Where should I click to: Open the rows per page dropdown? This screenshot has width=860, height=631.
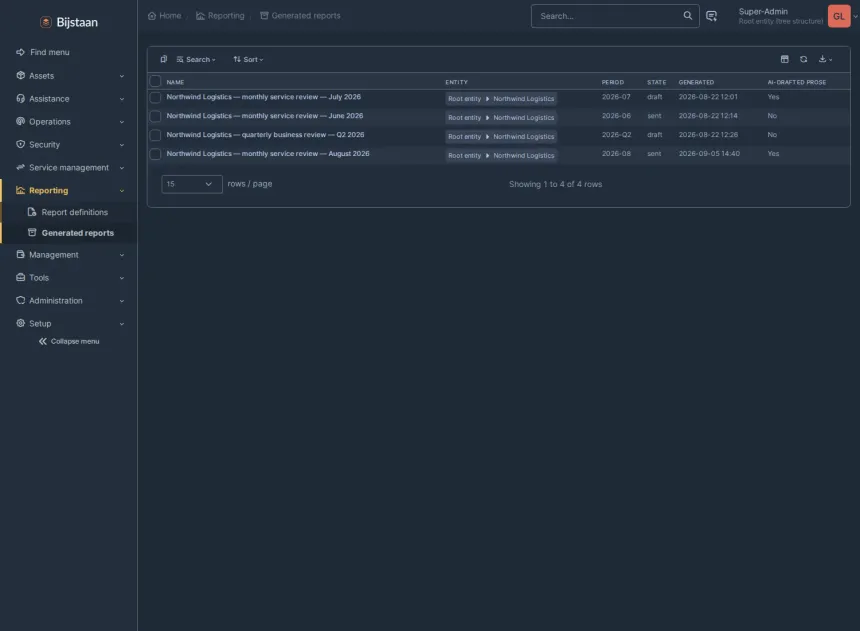[x=191, y=184]
